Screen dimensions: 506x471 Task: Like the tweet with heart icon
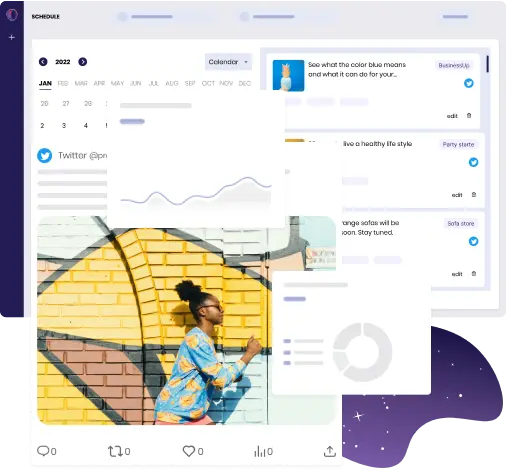pos(189,451)
